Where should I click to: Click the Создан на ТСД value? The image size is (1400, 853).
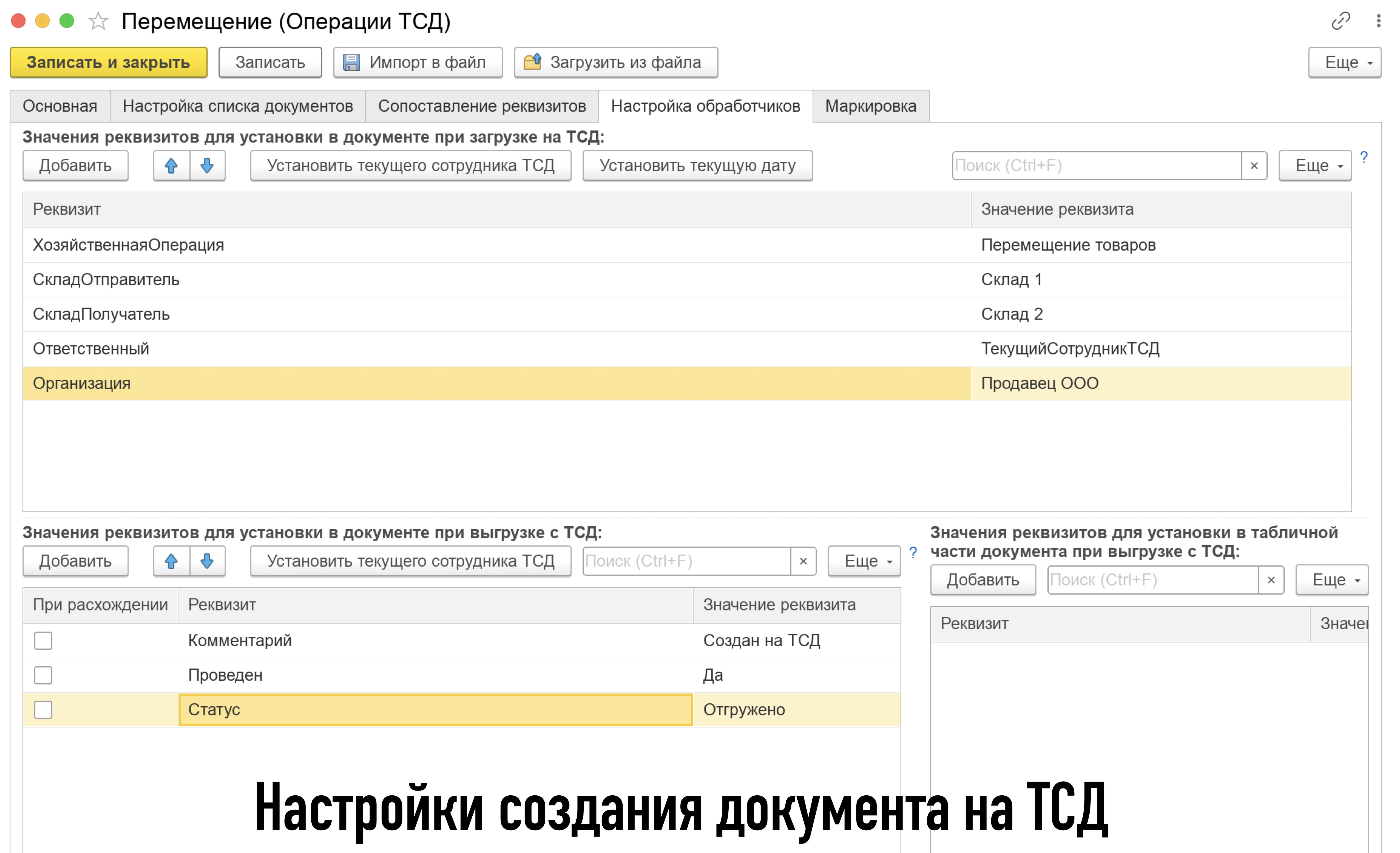click(x=761, y=641)
